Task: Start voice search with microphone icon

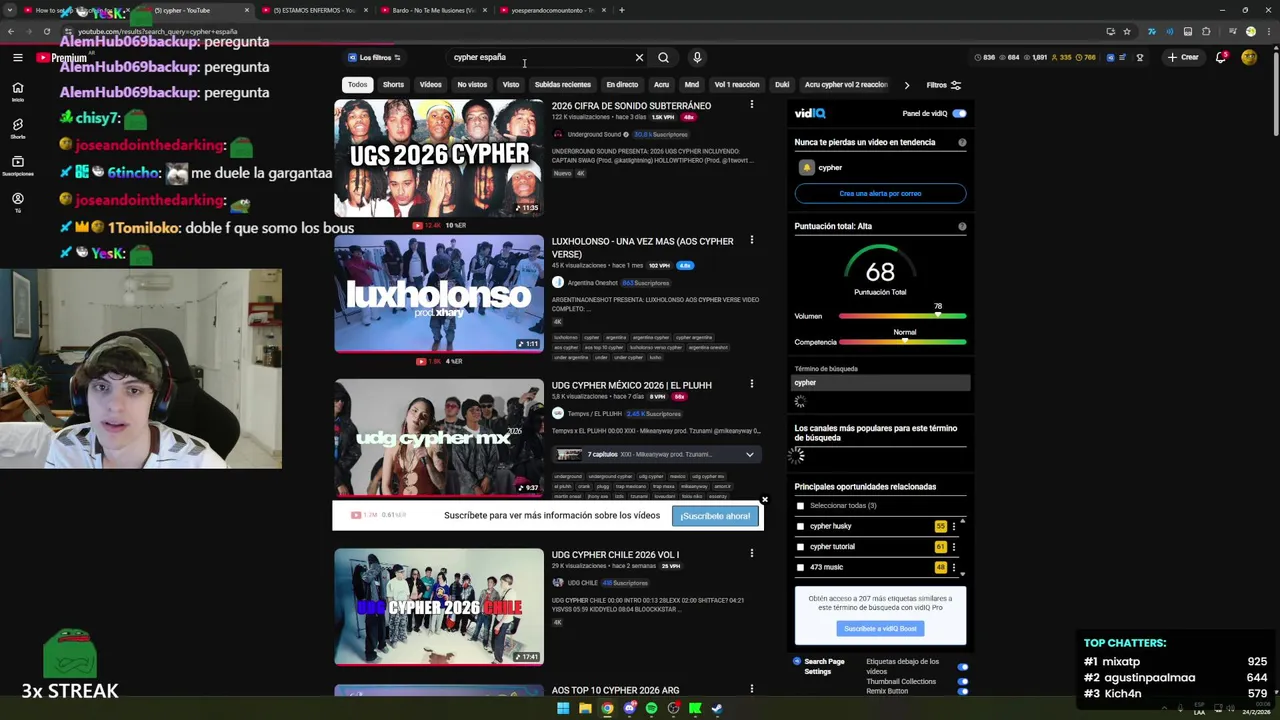Action: tap(697, 57)
